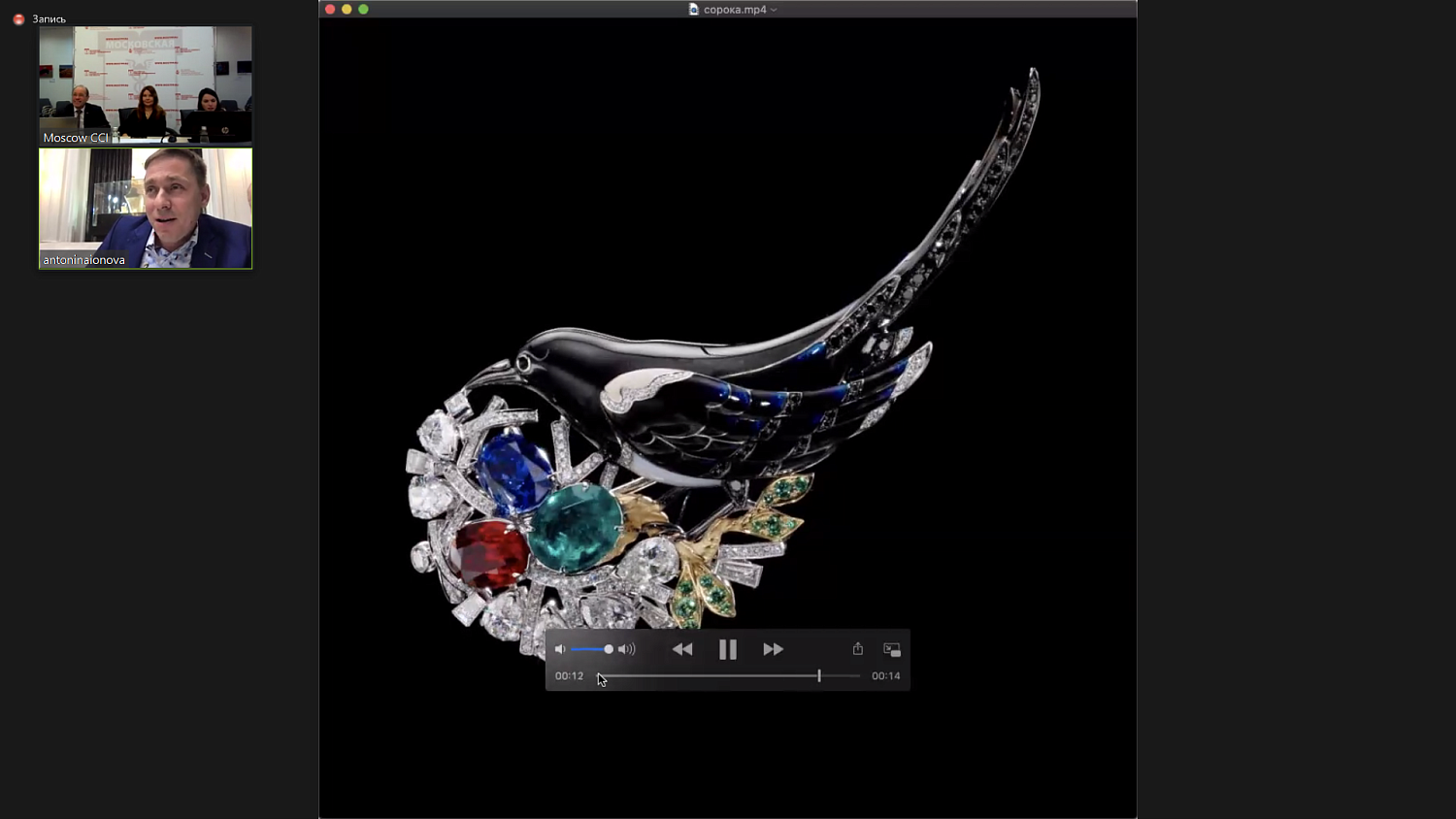The image size is (1456, 819).
Task: Expand the сорока.mp4 title dropdown chevron
Action: tap(774, 10)
